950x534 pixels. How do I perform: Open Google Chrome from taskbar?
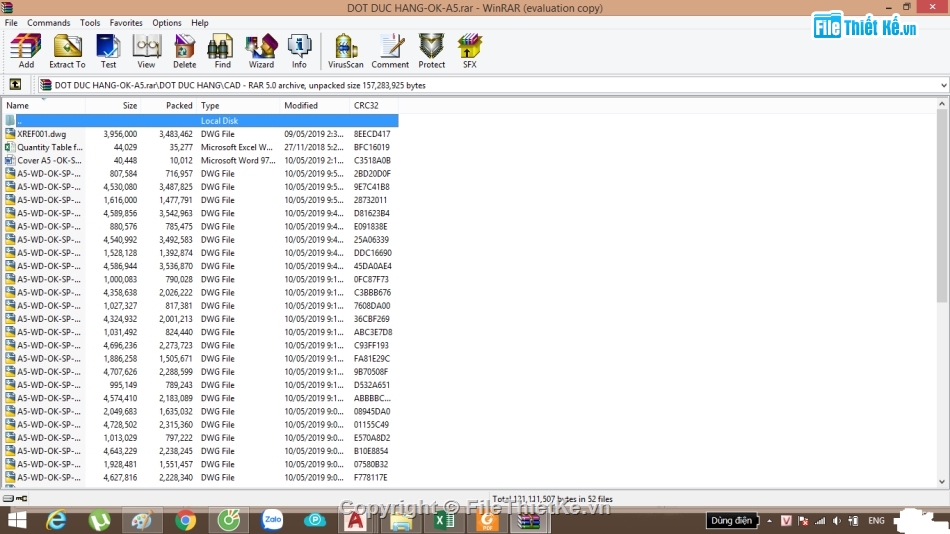pos(185,520)
